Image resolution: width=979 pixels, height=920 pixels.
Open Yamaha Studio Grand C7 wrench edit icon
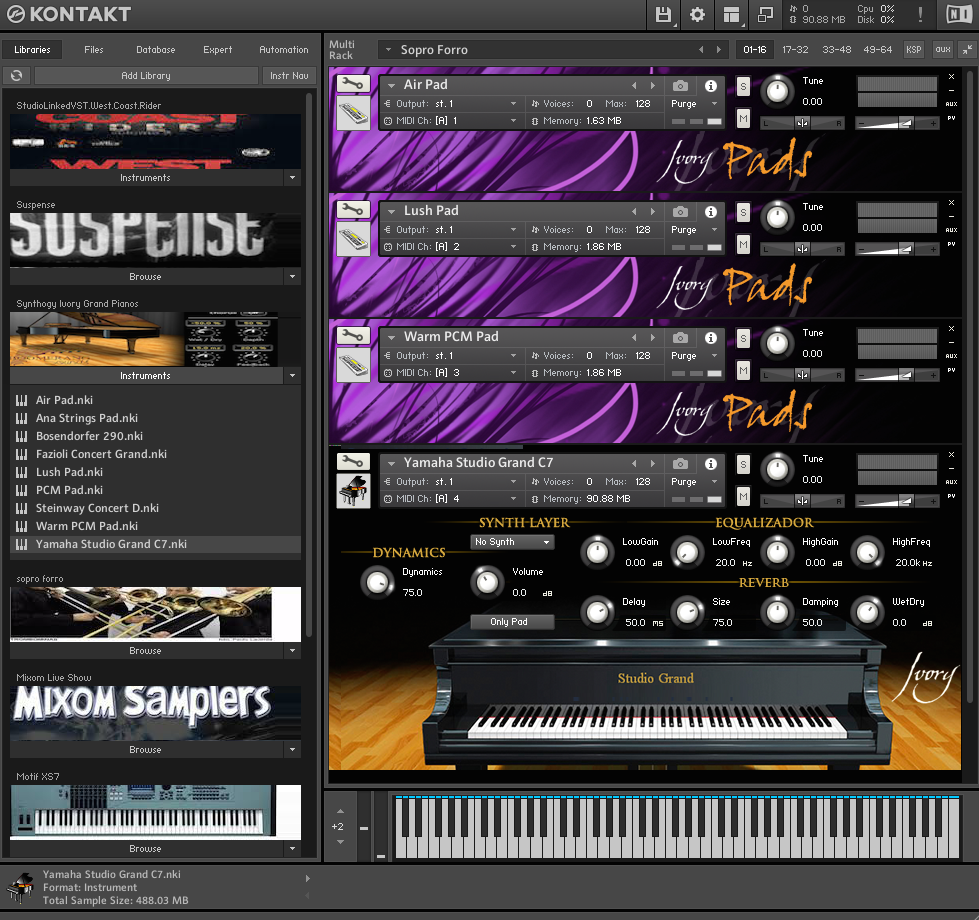coord(353,462)
